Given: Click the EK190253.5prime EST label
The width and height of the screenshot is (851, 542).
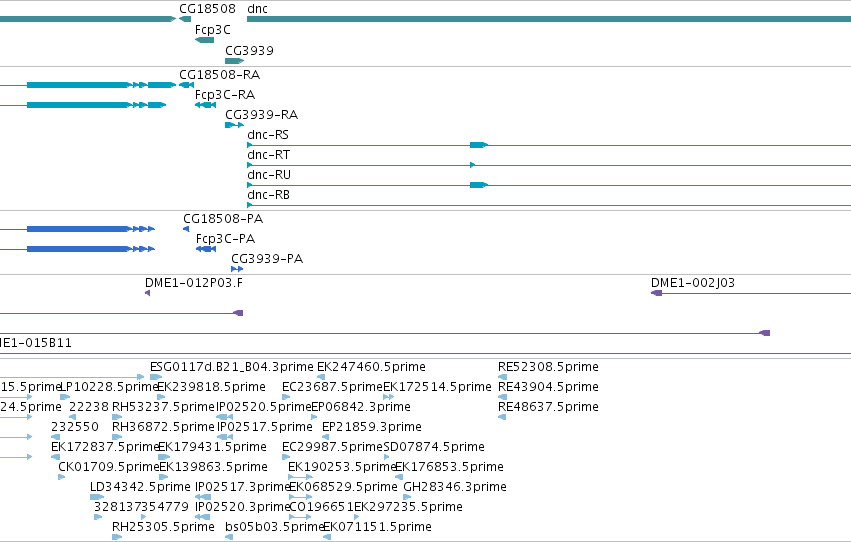Looking at the screenshot, I should [341, 468].
